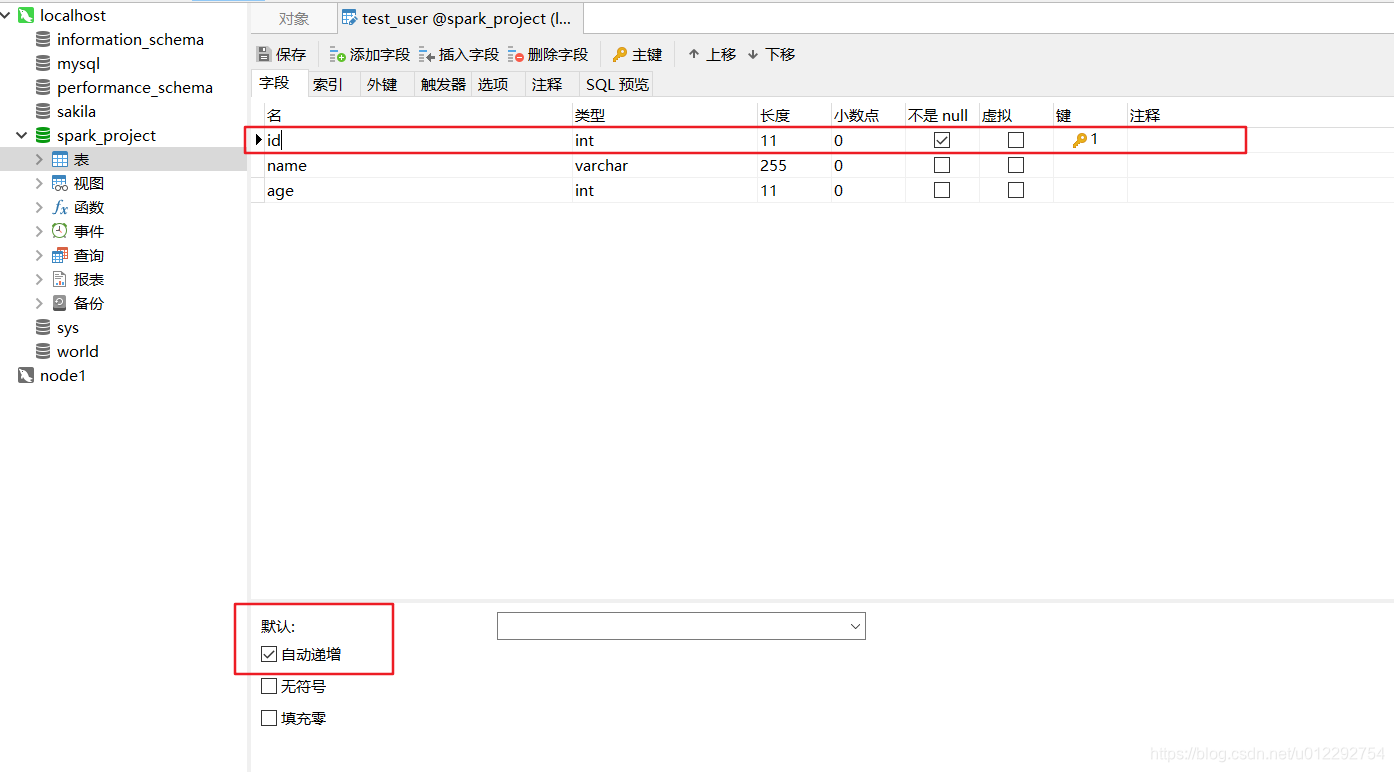Click the reports (报表) icon

click(60, 279)
